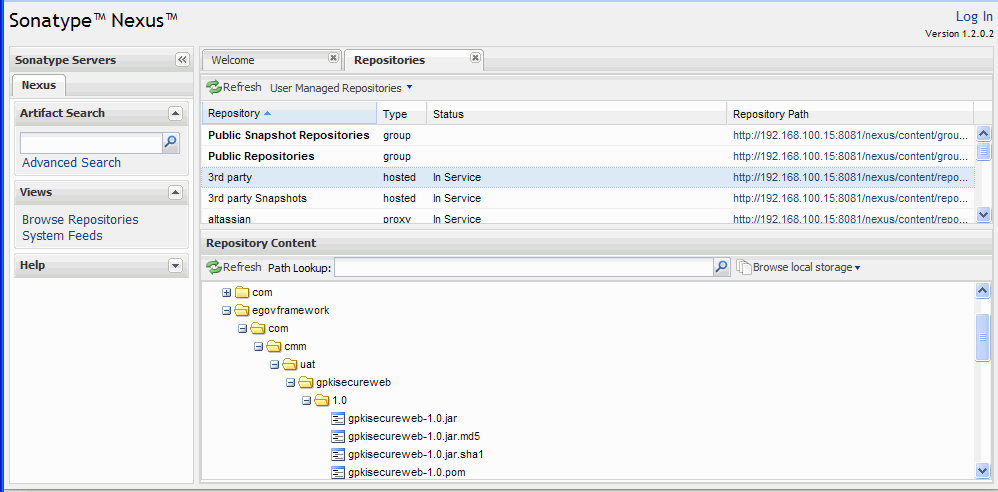Screen dimensions: 998x492
Task: Close the Welcome tab
Action: [333, 58]
